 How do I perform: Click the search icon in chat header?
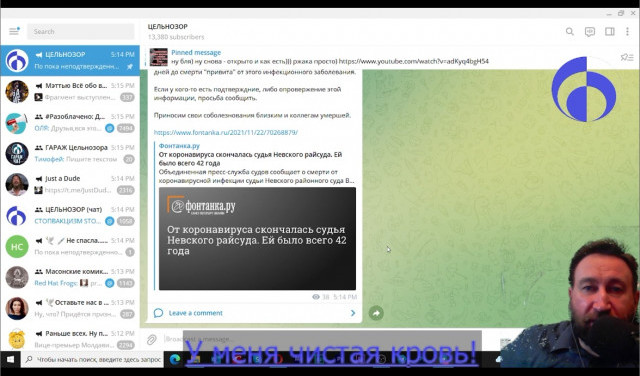570,31
